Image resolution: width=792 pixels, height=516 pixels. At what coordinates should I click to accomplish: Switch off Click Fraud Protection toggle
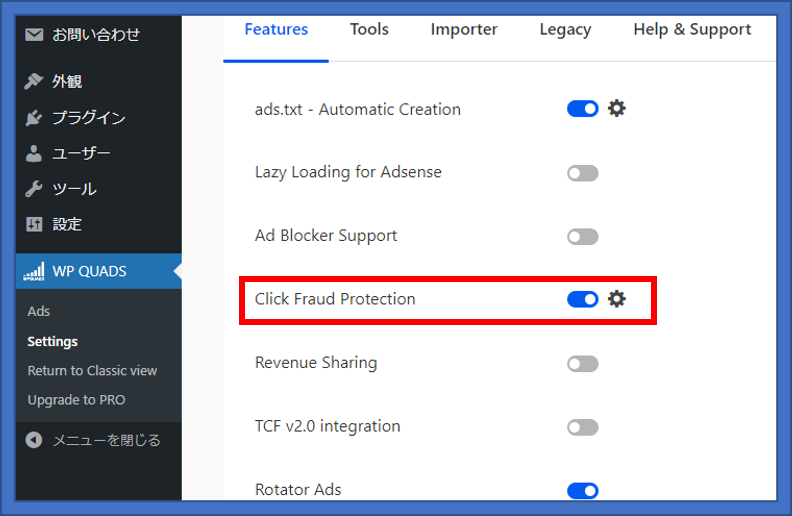(583, 299)
